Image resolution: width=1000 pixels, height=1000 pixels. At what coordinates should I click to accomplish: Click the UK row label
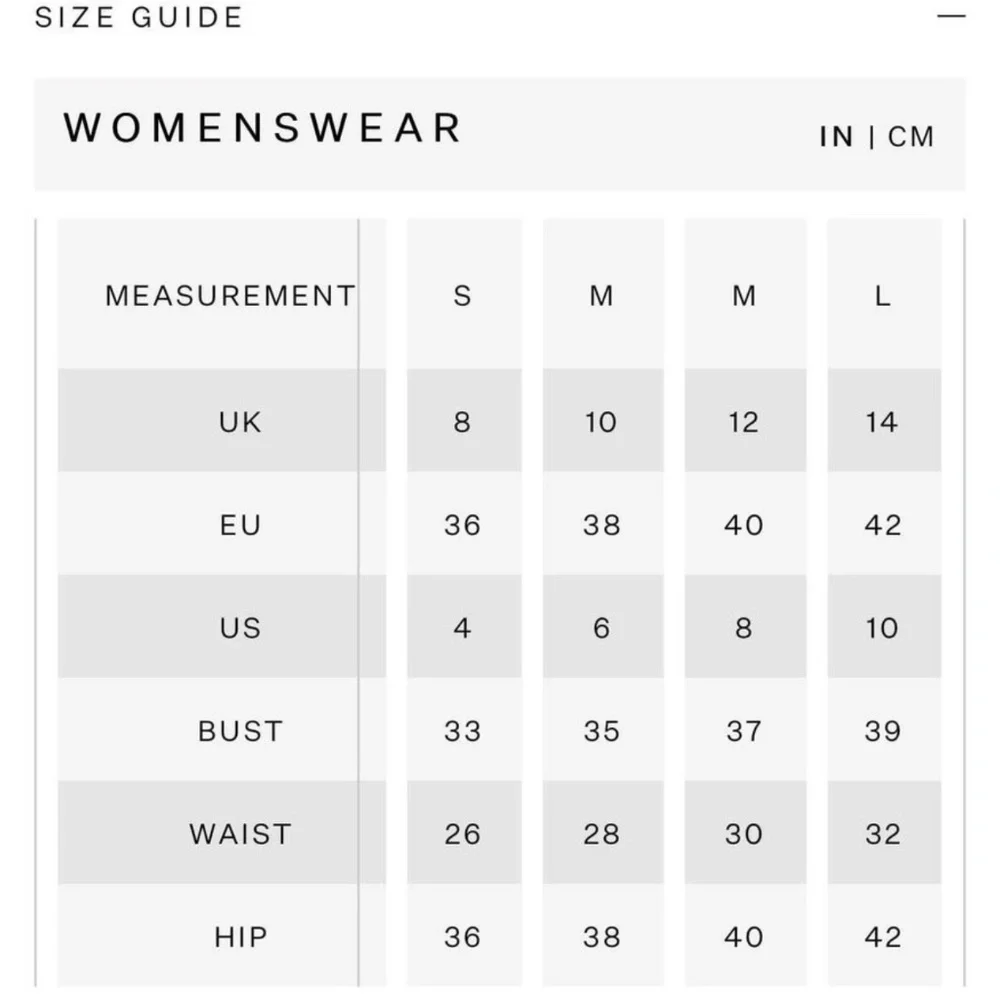240,422
